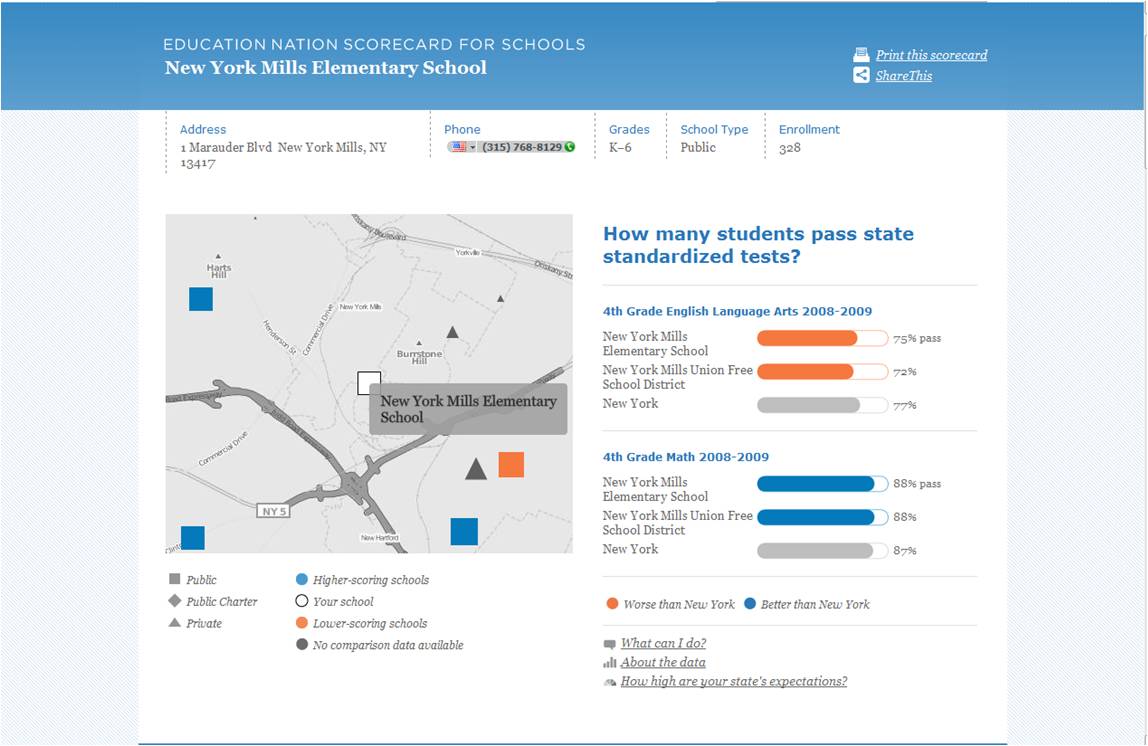The height and width of the screenshot is (746, 1148).
Task: Click the dark No comparison data legend dot
Action: pos(302,645)
